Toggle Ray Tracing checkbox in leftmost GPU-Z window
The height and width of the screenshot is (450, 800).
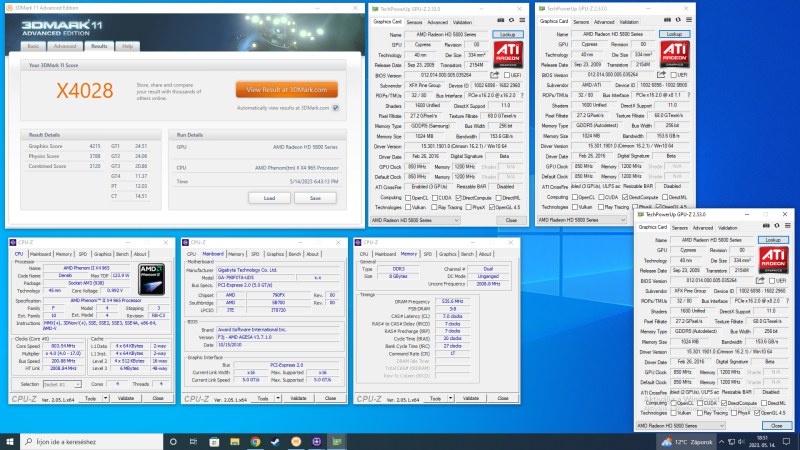(434, 207)
